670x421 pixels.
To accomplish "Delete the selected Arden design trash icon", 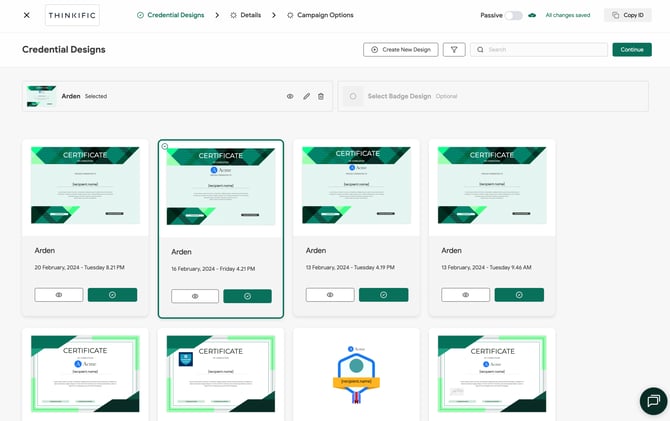I will click(321, 97).
